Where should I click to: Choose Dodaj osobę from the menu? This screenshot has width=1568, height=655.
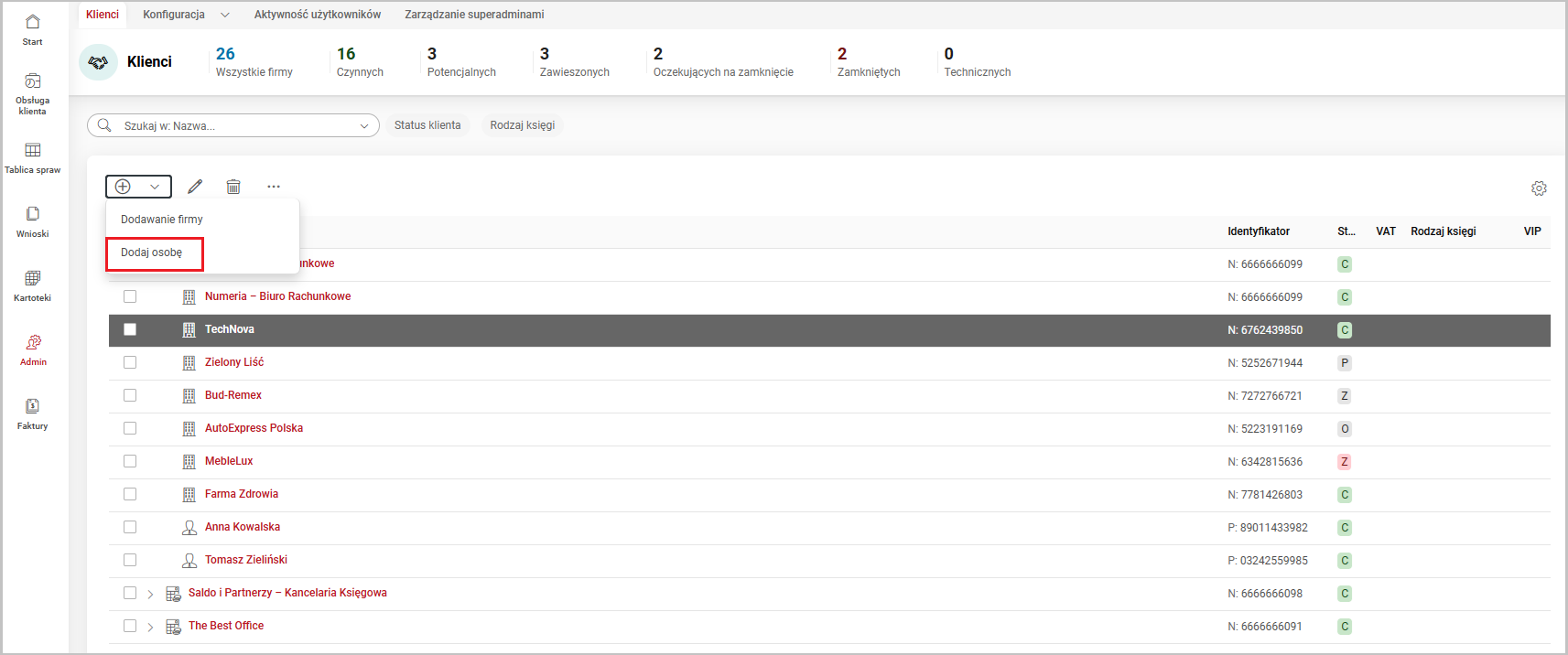pyautogui.click(x=152, y=252)
